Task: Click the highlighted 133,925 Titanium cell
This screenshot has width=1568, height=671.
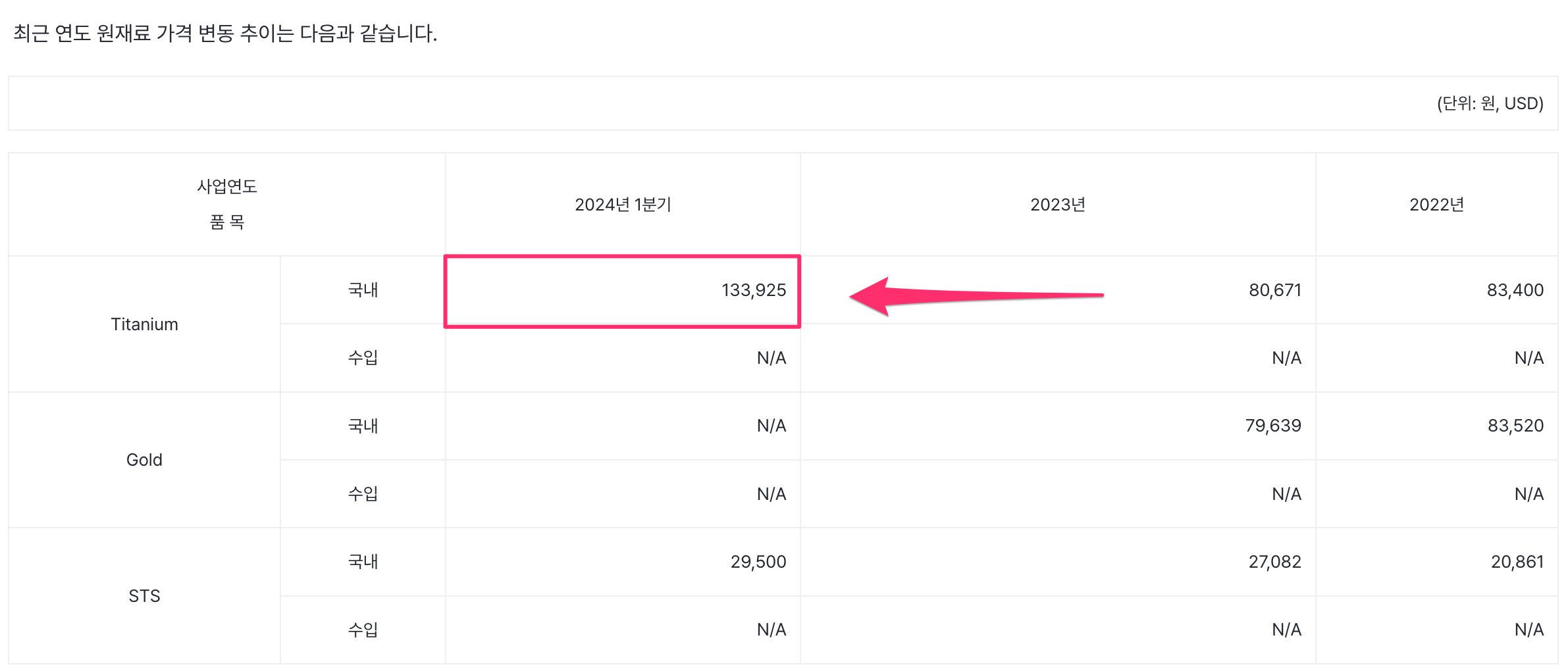Action: tap(753, 290)
